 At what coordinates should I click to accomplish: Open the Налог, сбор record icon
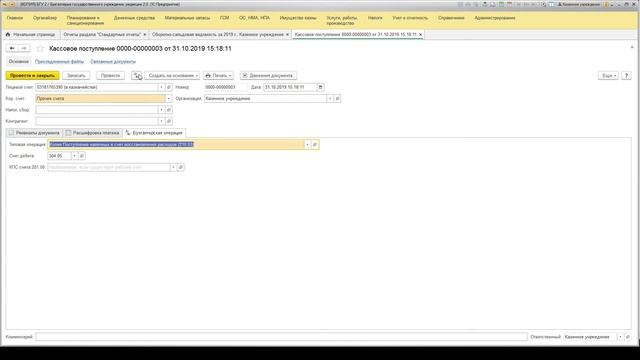coord(169,110)
